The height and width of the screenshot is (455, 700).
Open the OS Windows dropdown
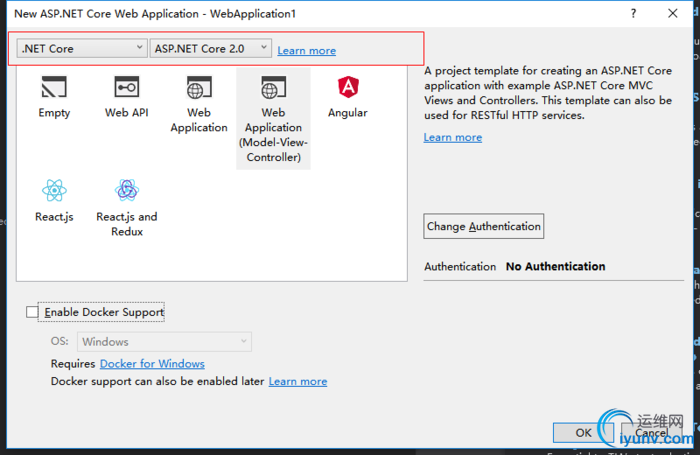(164, 342)
